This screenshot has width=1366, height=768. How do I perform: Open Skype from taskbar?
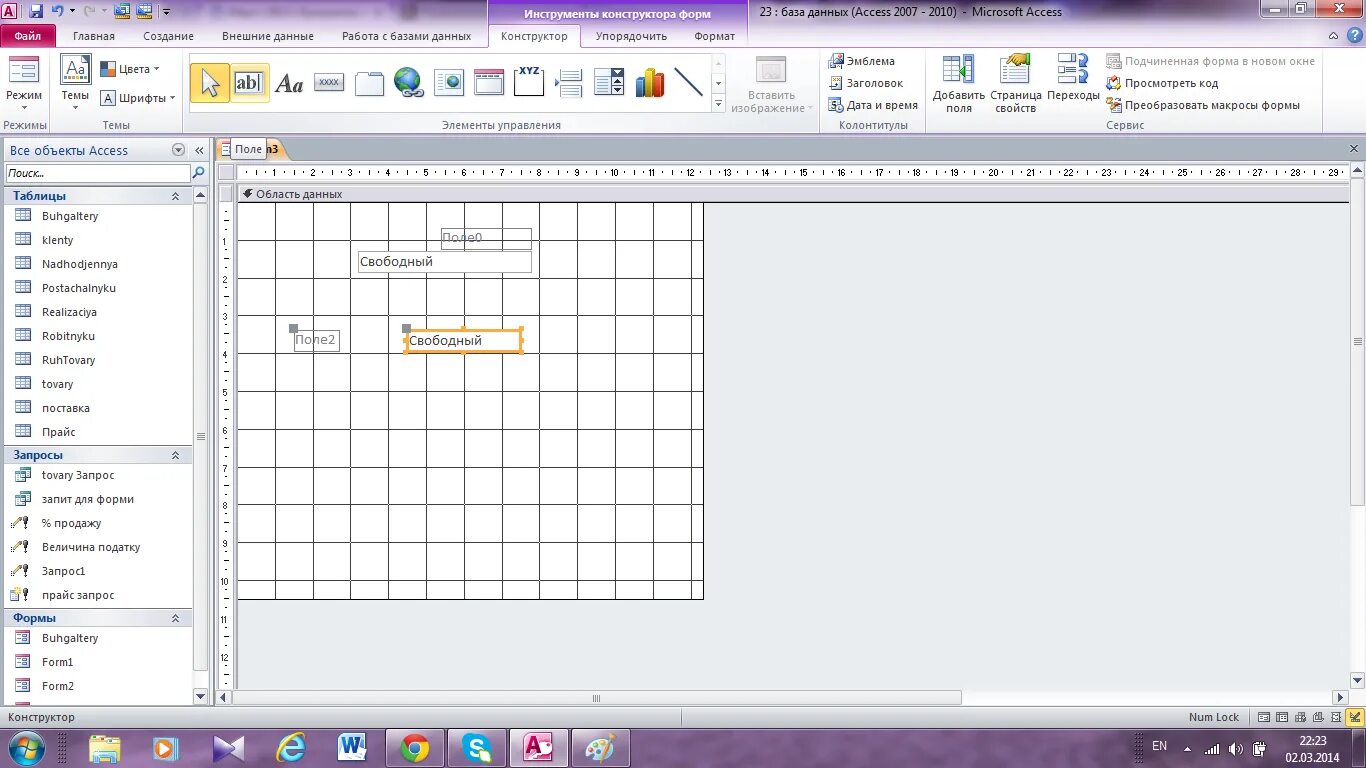477,748
